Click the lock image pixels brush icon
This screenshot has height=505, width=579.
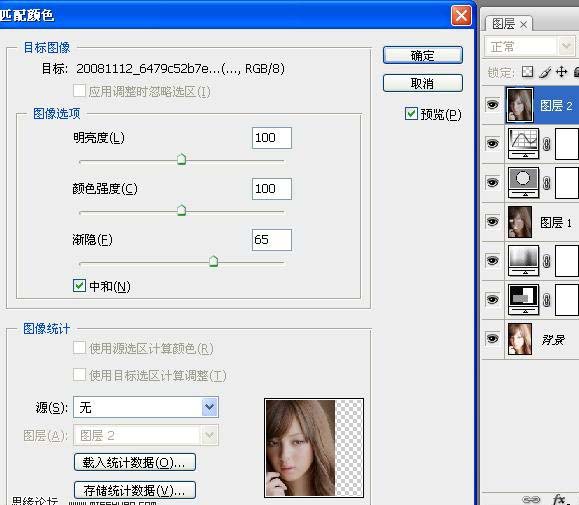click(x=545, y=72)
